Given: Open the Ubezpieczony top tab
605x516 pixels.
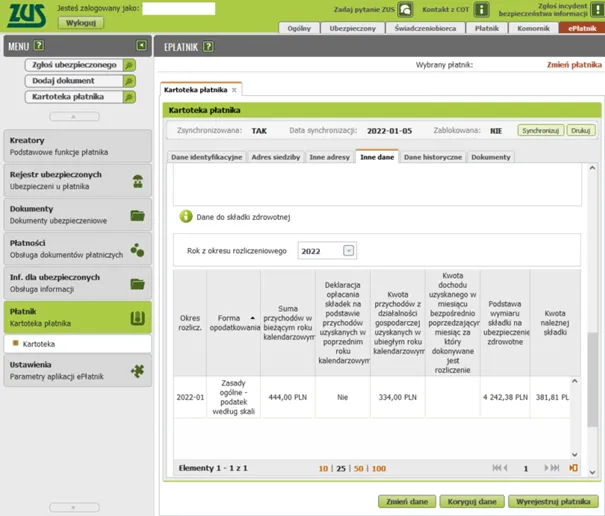Looking at the screenshot, I should 352,29.
